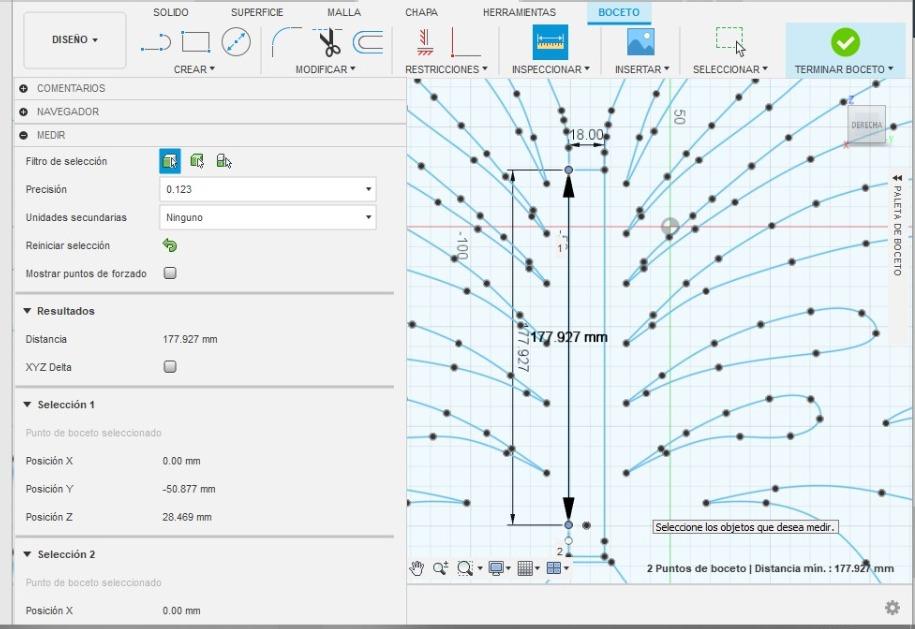This screenshot has height=629, width=915.
Task: Expand the Paleta de Boceto side panel
Action: click(897, 177)
